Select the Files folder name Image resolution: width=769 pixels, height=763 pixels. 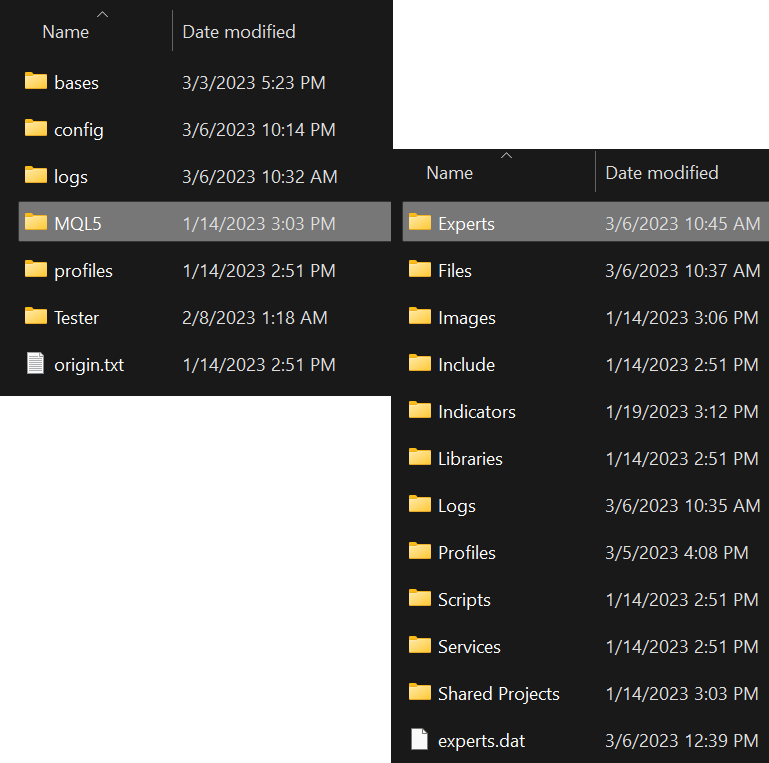455,271
